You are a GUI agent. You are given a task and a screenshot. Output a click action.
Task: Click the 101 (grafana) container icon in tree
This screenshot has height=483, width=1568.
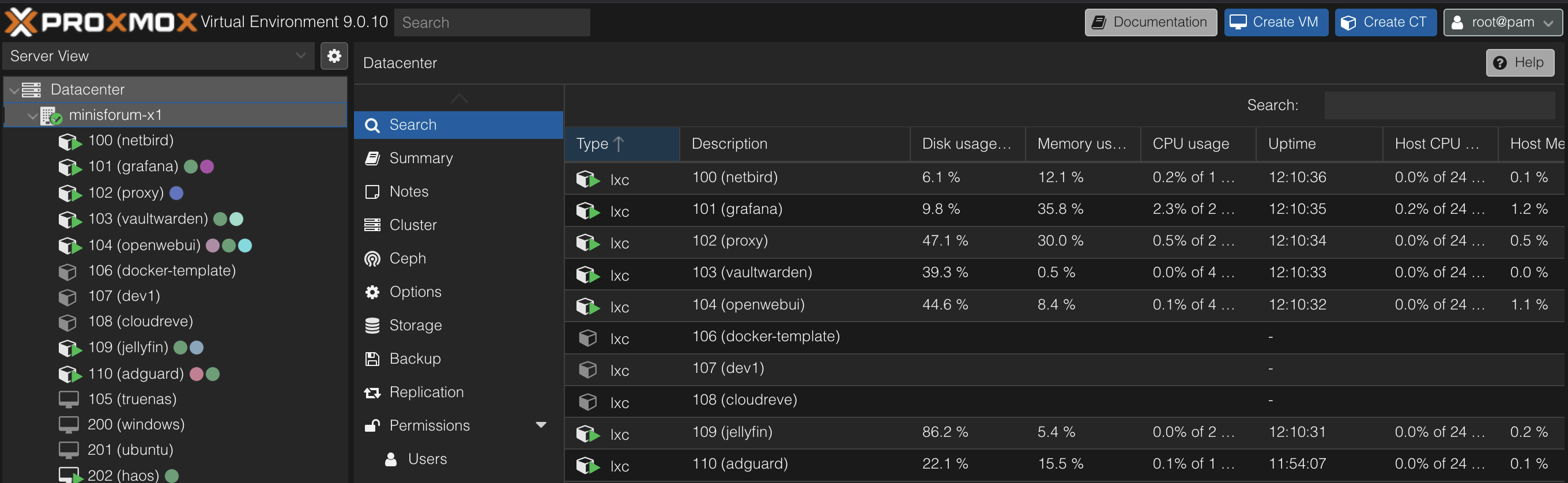(x=70, y=167)
